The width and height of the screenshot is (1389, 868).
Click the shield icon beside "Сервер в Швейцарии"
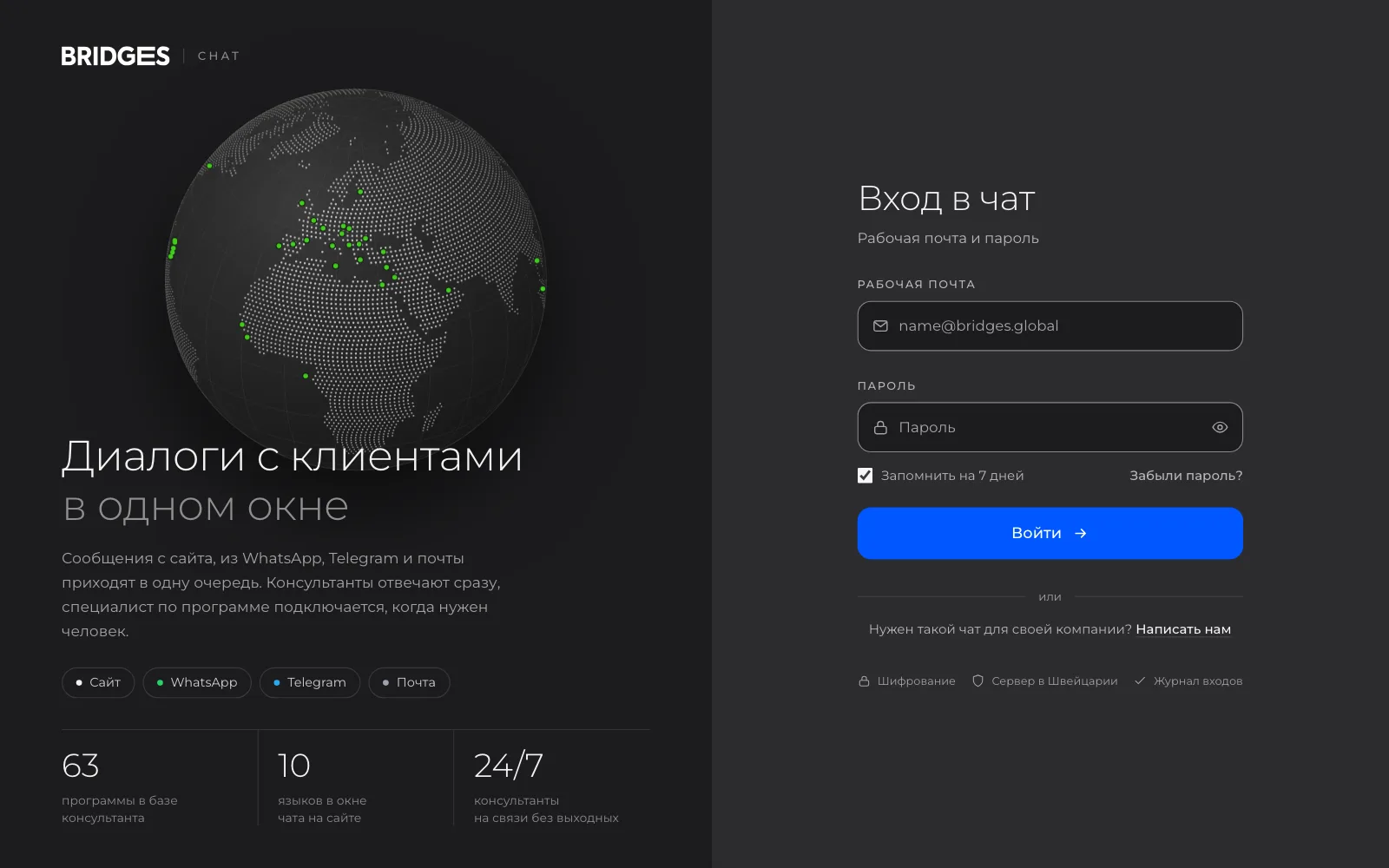pos(978,681)
